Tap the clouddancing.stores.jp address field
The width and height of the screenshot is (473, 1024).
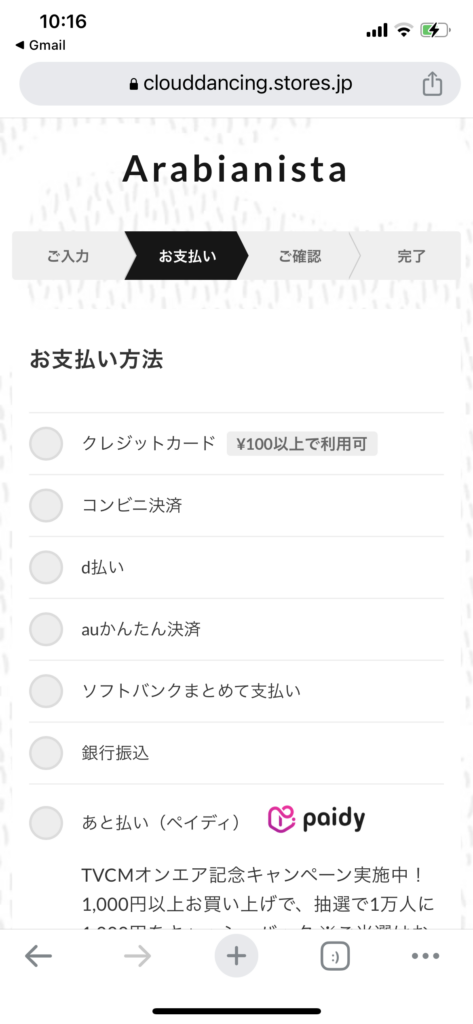coord(240,84)
